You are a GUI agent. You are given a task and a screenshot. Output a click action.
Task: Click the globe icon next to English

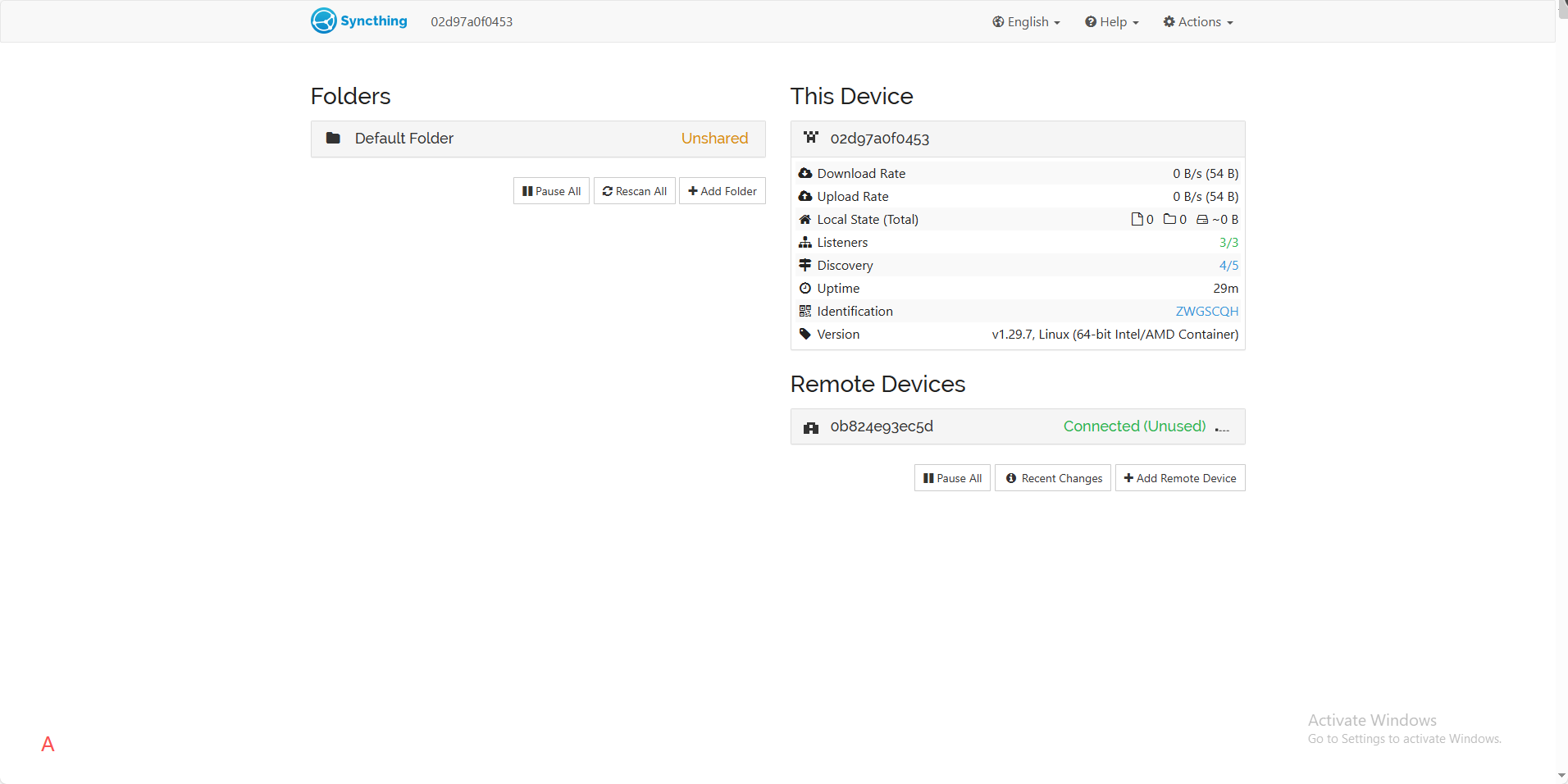coord(998,22)
